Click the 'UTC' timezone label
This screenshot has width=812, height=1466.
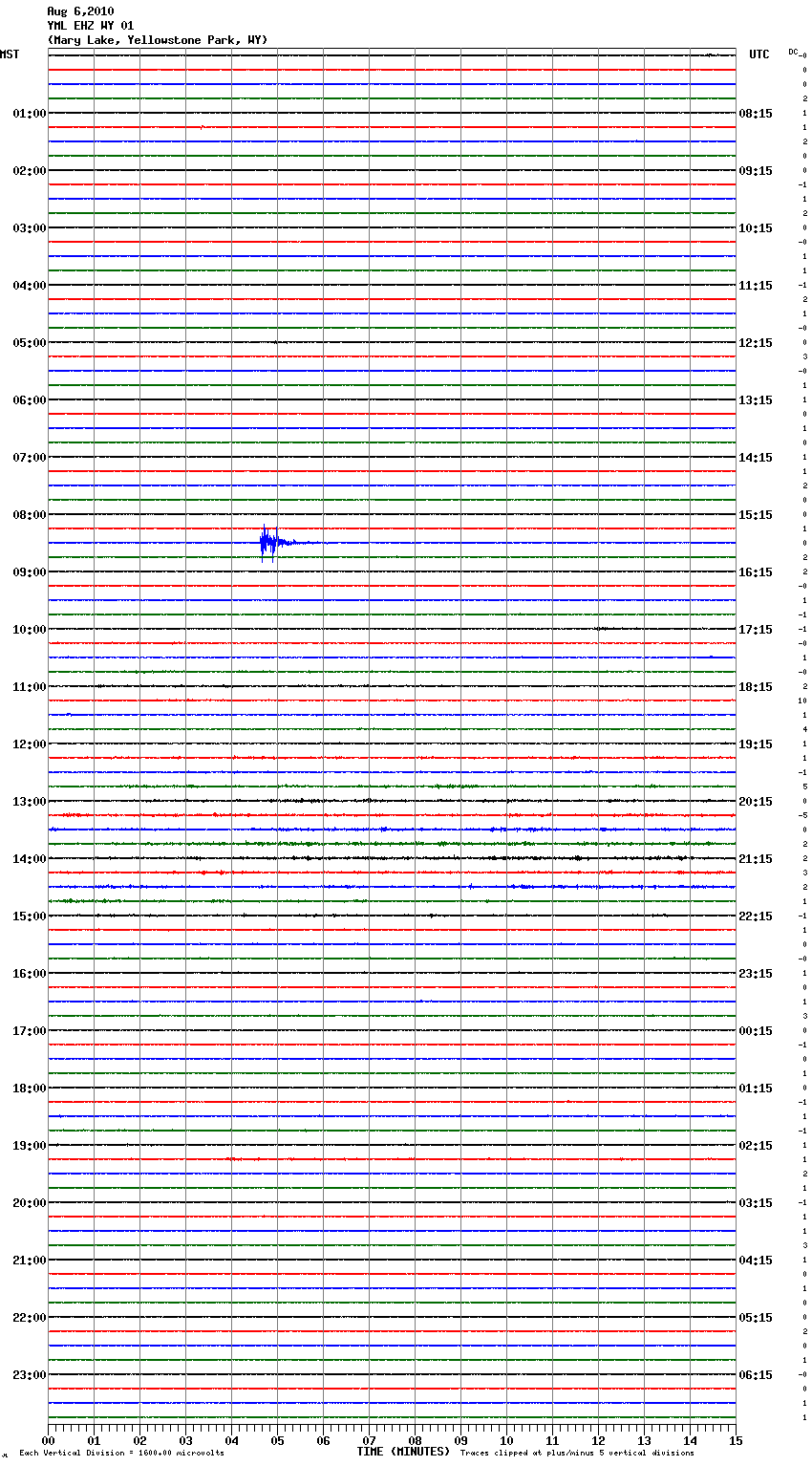(759, 54)
